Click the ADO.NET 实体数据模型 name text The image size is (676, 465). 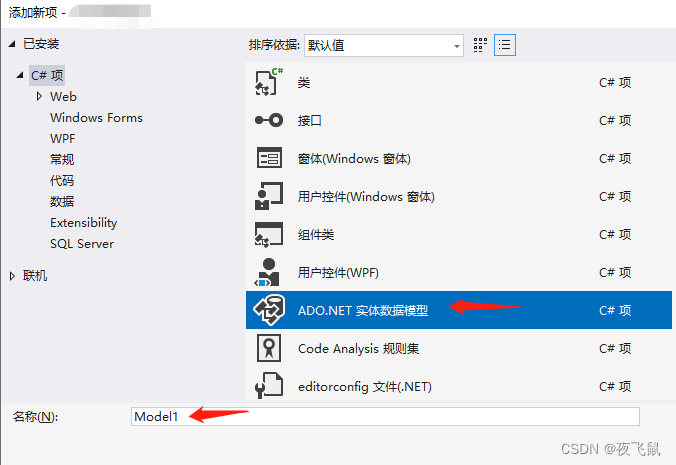363,310
